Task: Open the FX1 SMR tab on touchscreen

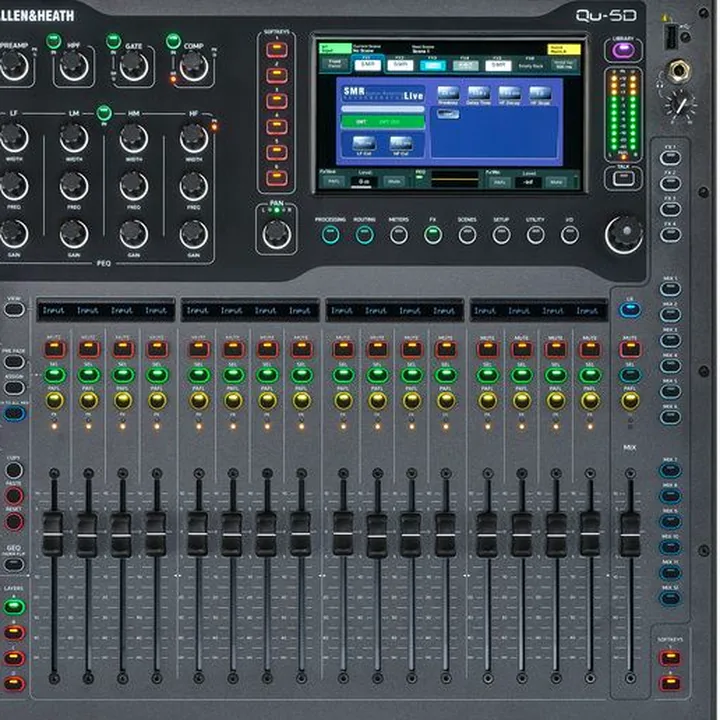Action: point(368,64)
